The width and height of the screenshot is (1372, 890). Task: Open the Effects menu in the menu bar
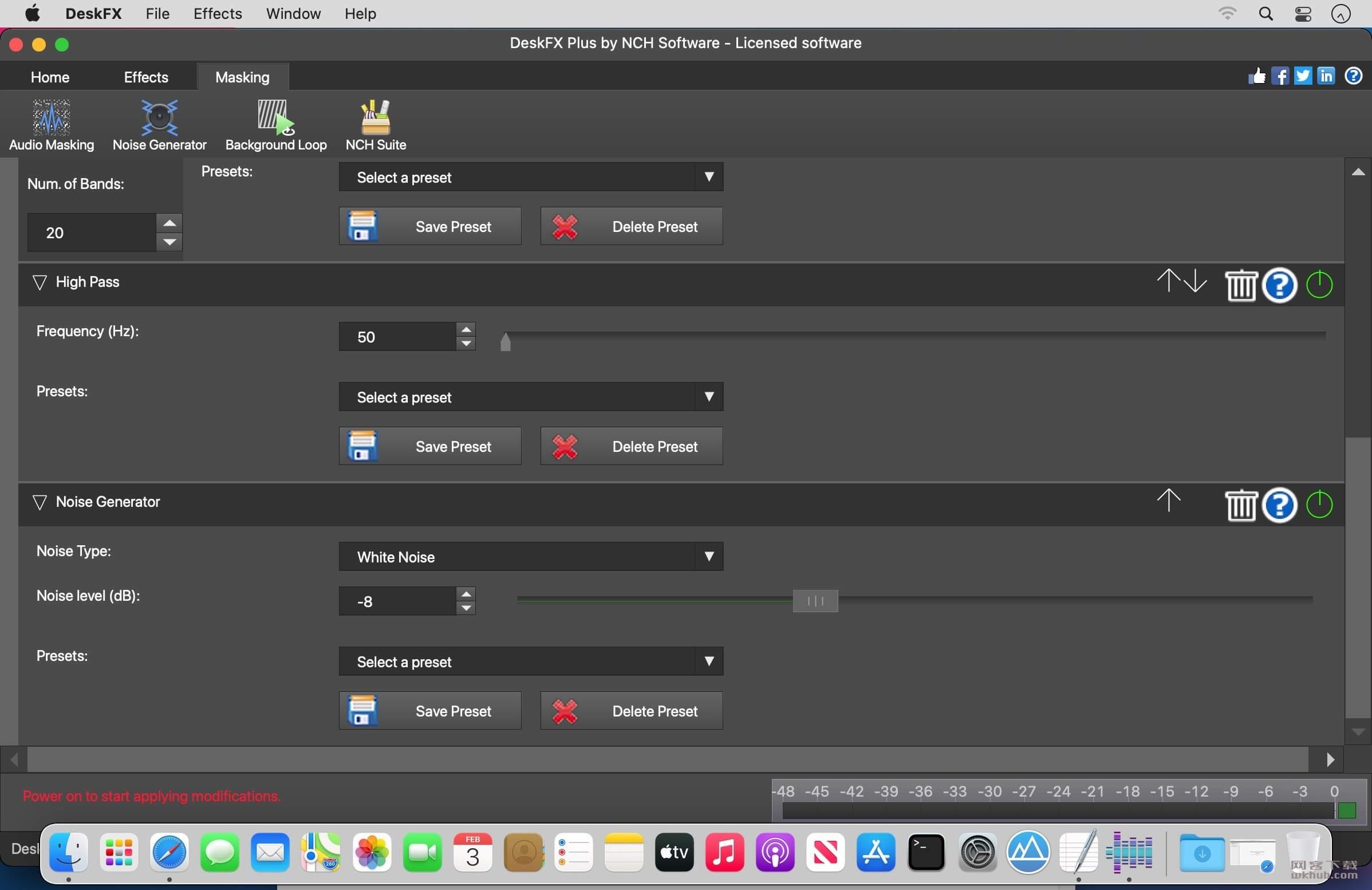pos(218,13)
